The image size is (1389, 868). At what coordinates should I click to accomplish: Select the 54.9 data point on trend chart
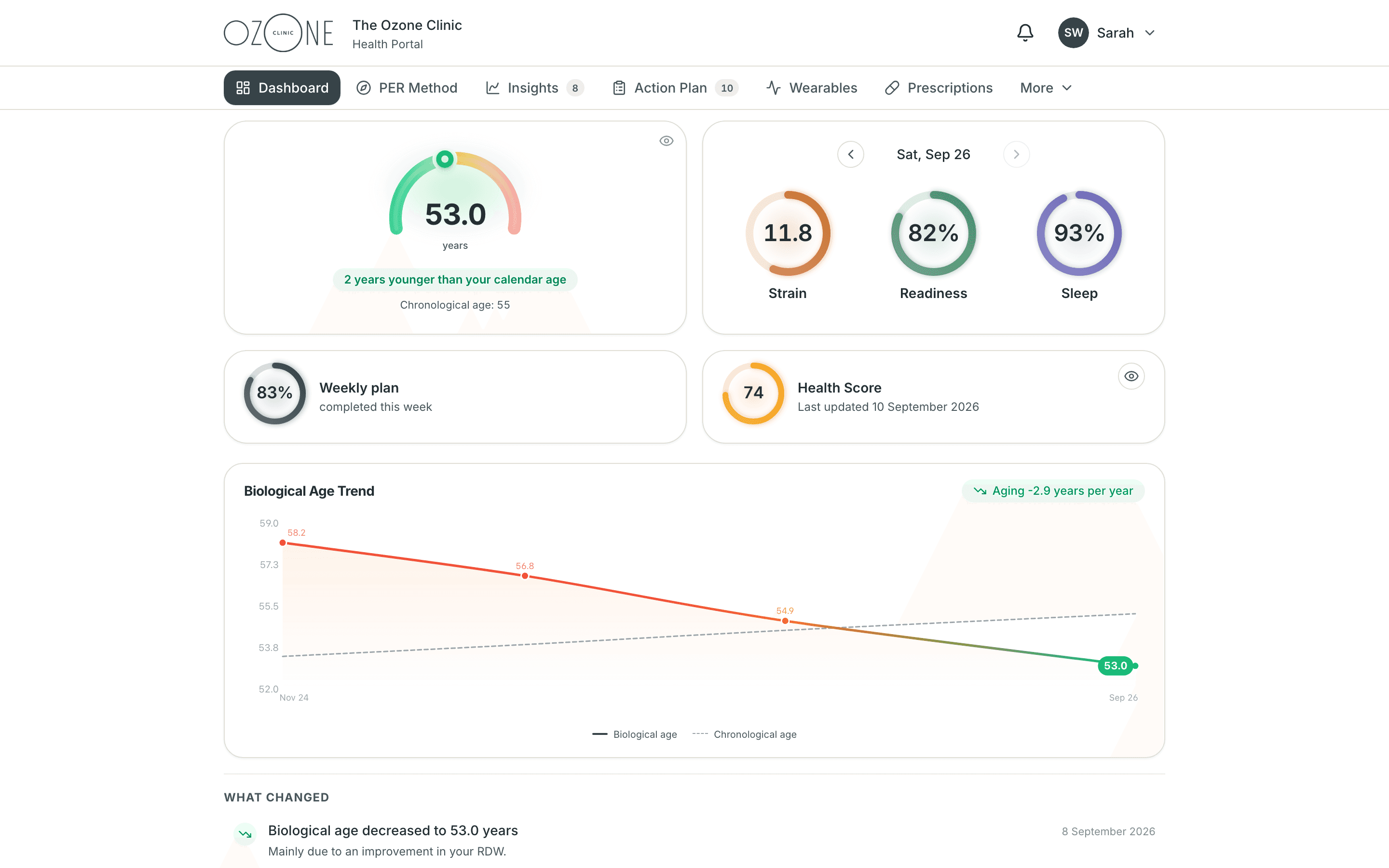pos(785,621)
